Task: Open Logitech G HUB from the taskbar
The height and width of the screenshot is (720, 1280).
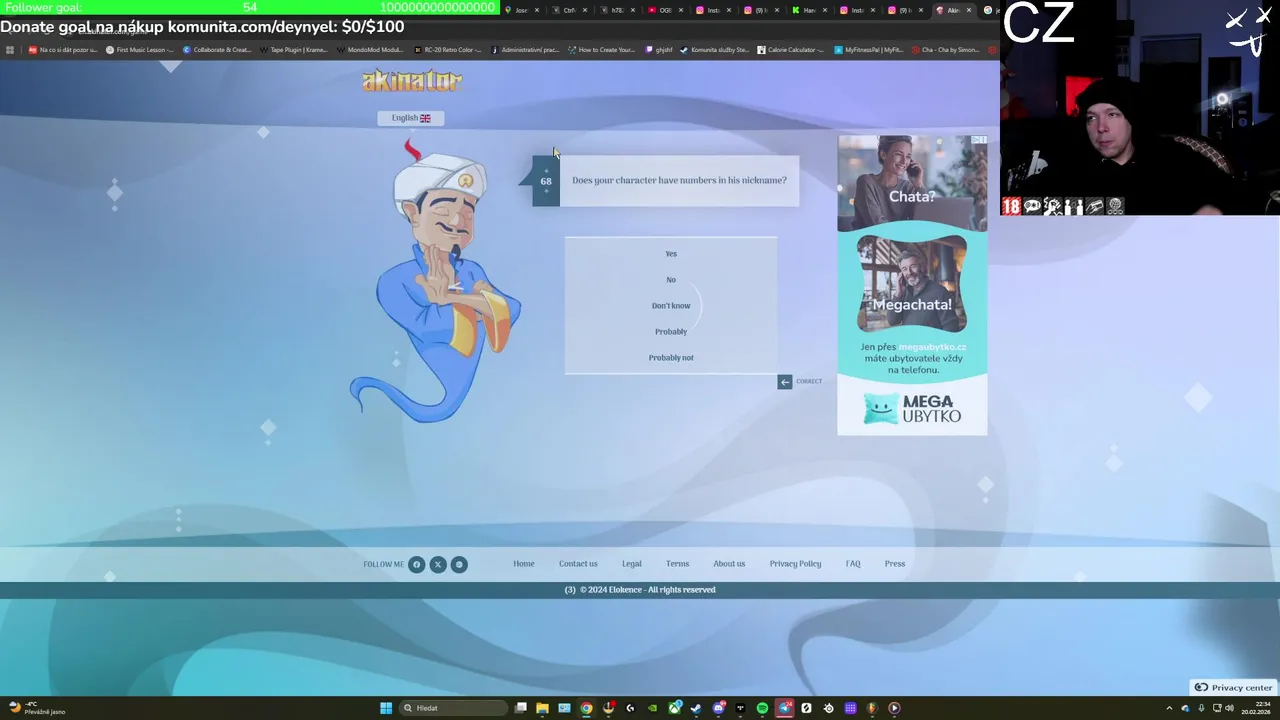Action: [630, 708]
